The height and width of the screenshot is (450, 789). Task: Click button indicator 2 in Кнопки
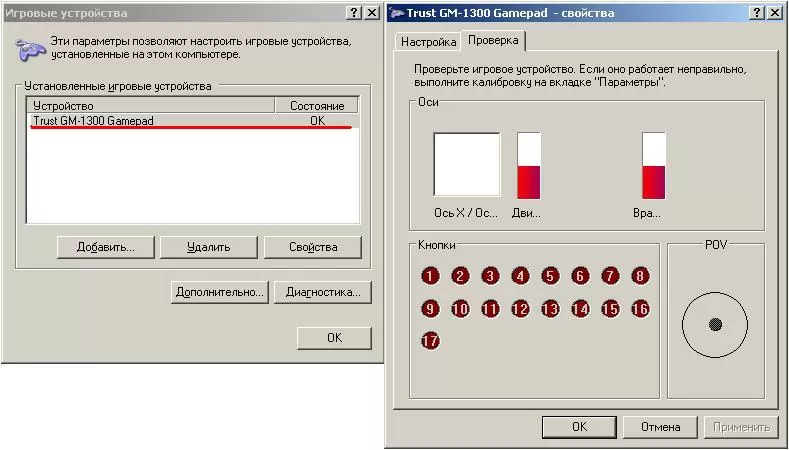460,276
